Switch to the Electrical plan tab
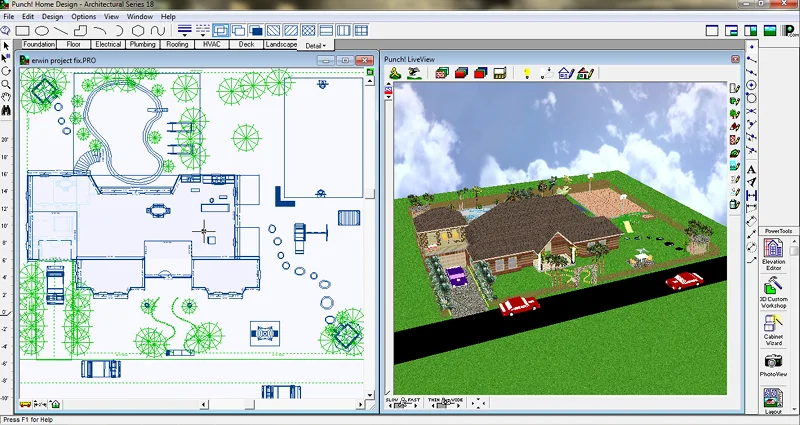This screenshot has width=800, height=425. pyautogui.click(x=108, y=44)
